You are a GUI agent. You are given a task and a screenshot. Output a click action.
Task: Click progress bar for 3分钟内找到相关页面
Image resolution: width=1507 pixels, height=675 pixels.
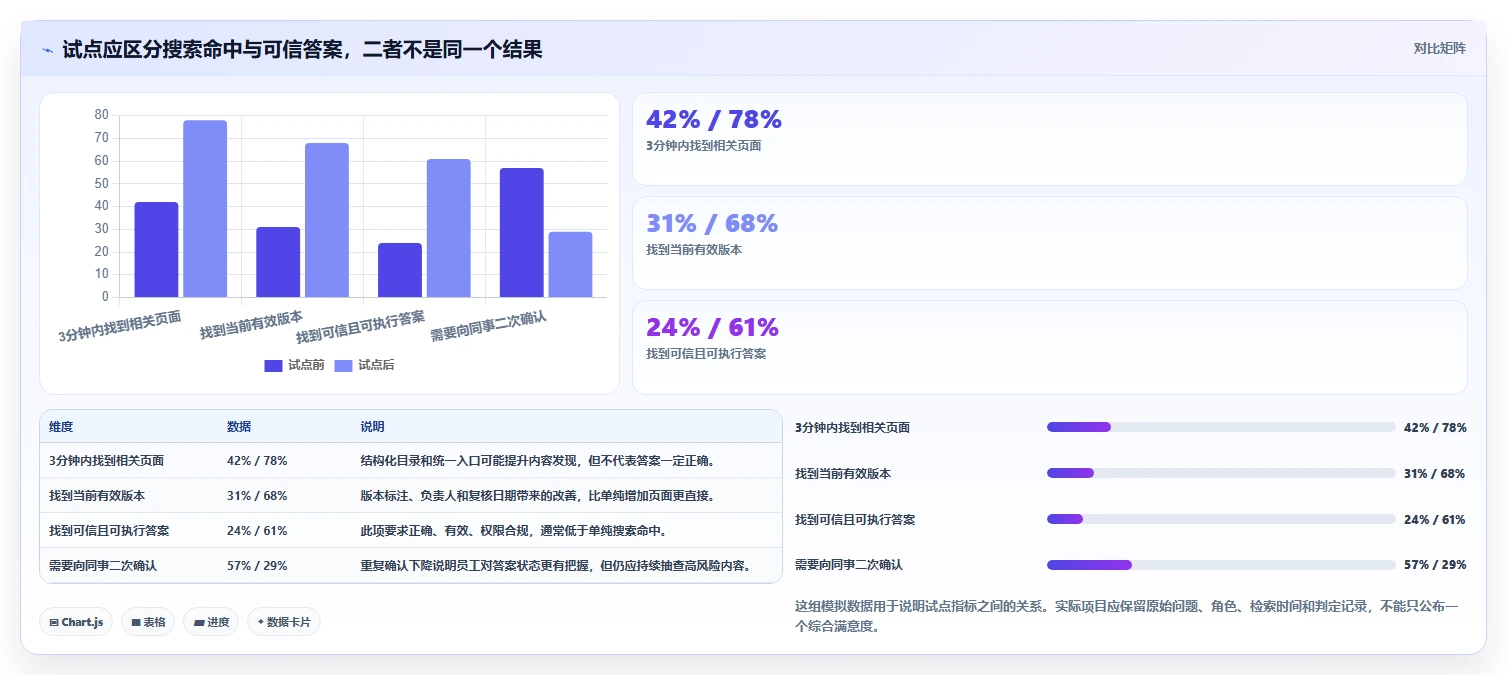click(1221, 427)
